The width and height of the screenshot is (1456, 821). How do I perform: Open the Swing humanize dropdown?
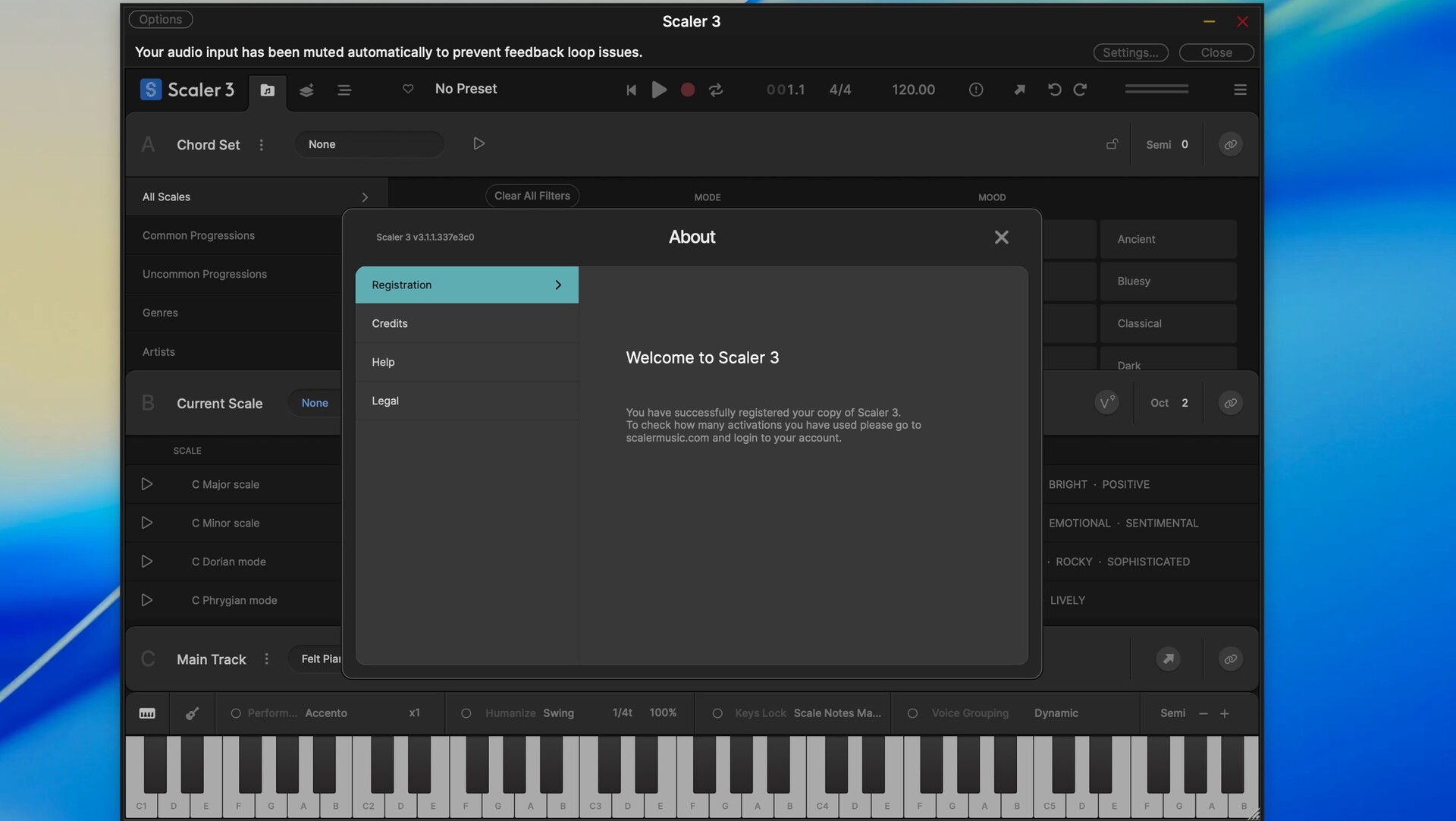558,713
